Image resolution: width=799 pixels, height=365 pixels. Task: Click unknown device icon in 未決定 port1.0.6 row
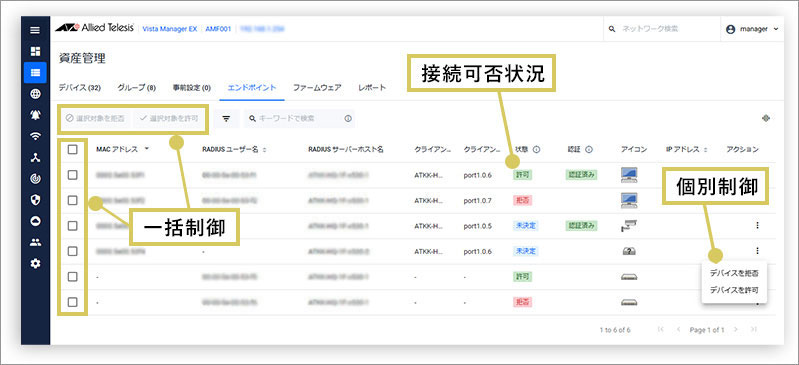tap(629, 251)
